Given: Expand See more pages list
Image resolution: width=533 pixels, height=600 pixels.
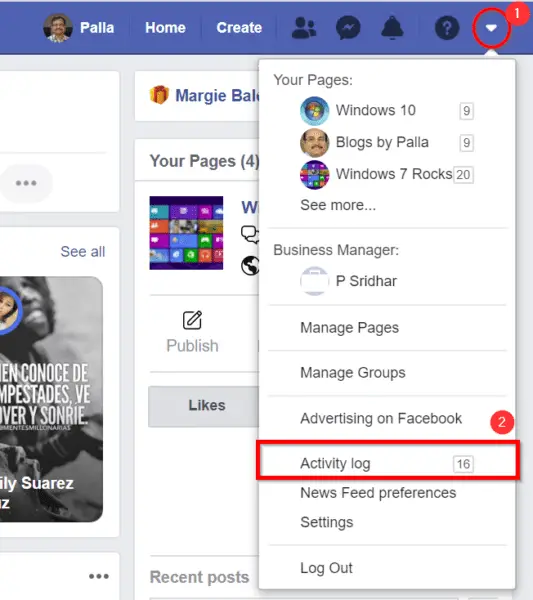Looking at the screenshot, I should pyautogui.click(x=338, y=205).
